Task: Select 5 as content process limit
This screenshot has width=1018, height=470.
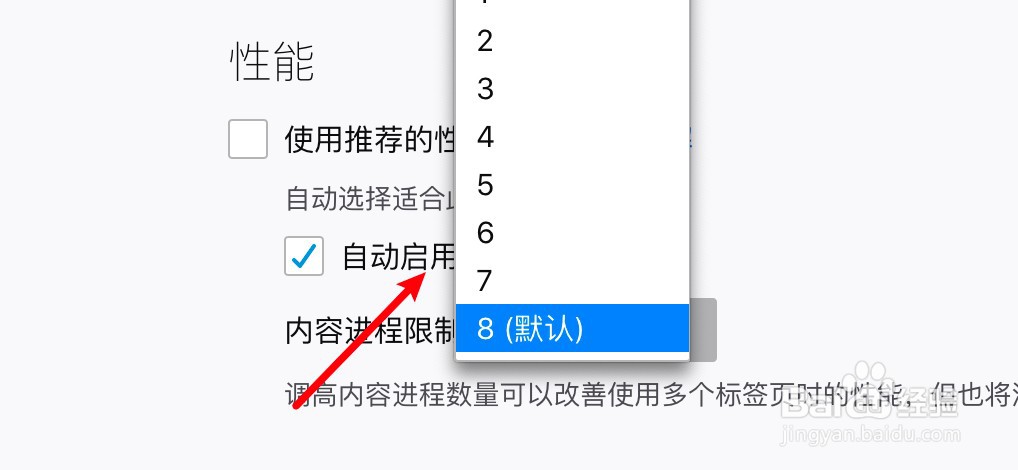Action: click(572, 185)
